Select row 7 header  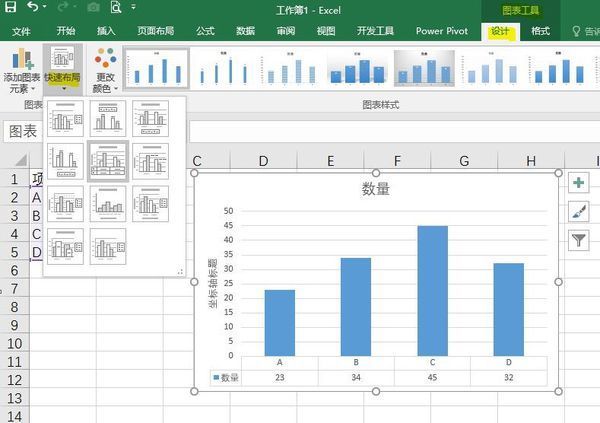[15, 289]
